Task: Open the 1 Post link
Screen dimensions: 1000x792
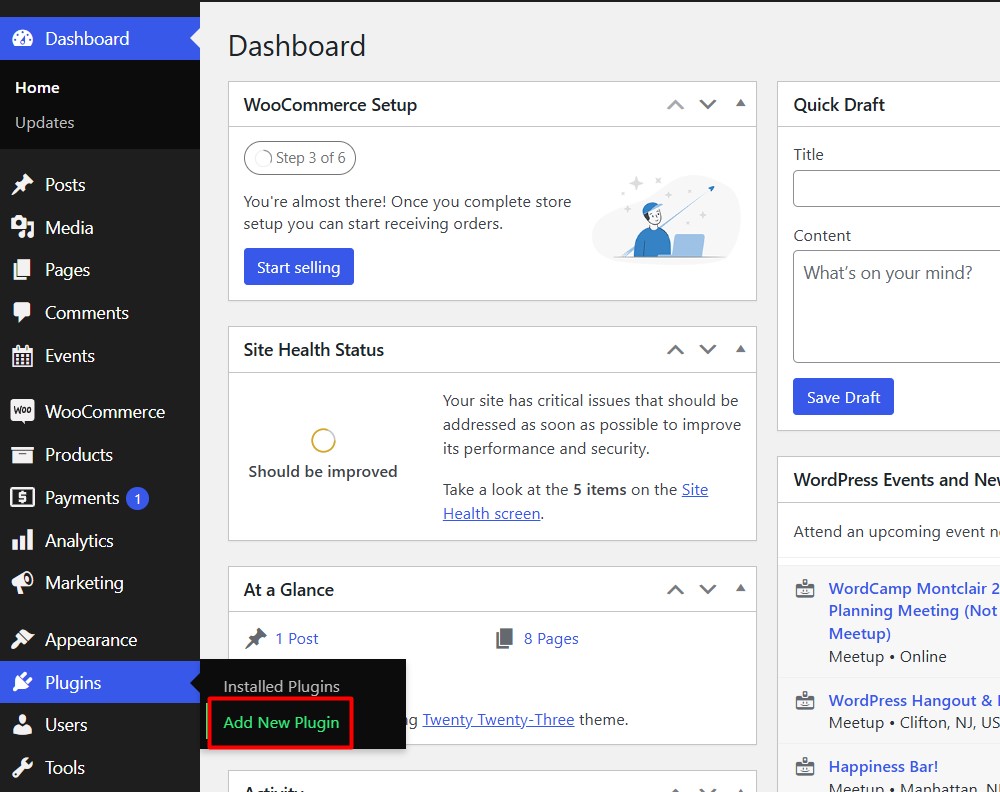Action: click(x=297, y=638)
